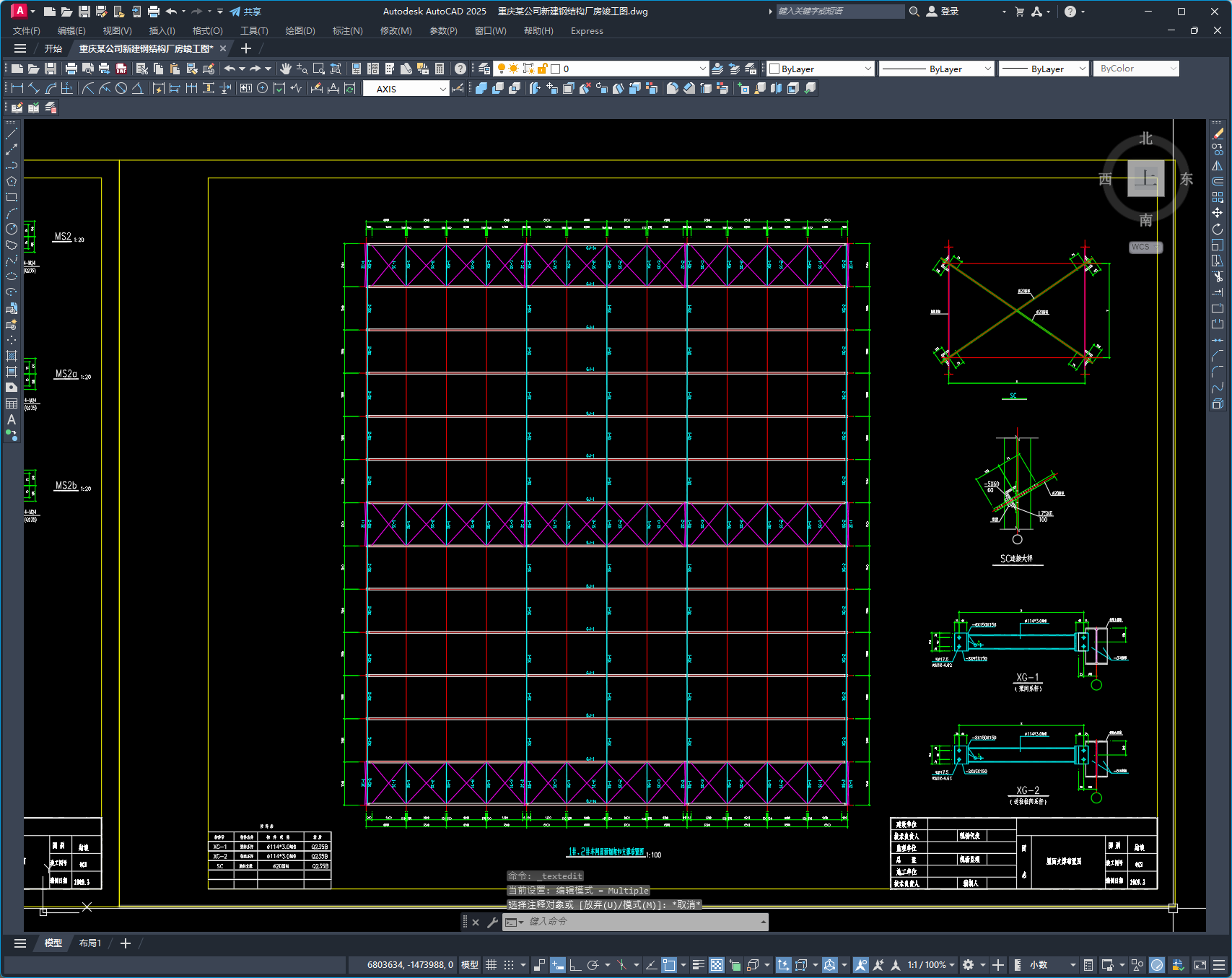
Task: Click the keyword search box in the title bar
Action: 840,12
